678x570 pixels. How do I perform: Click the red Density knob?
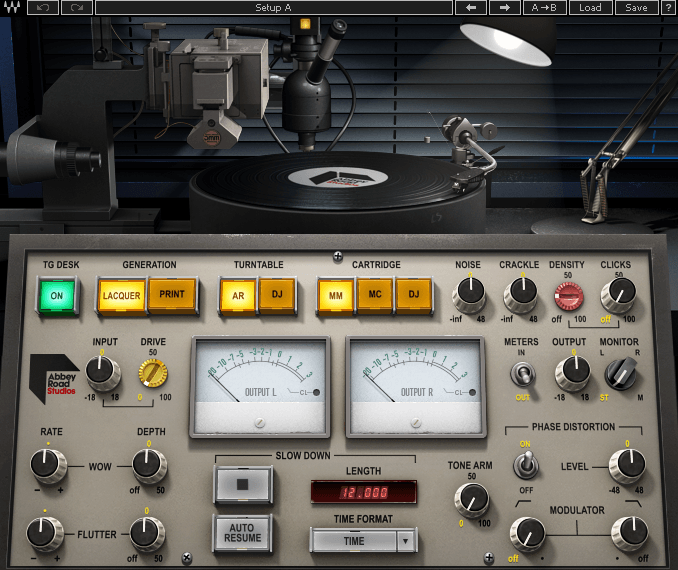569,296
